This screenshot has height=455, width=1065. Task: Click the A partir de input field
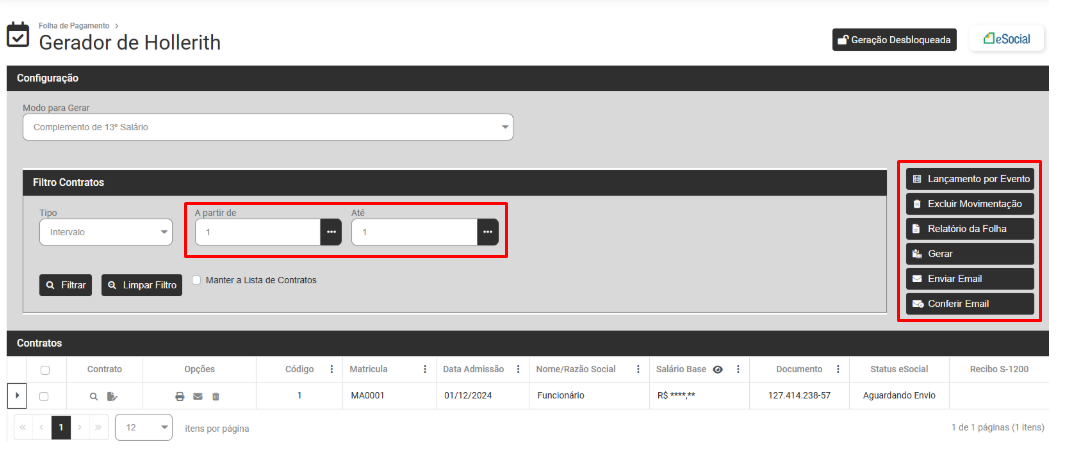pyautogui.click(x=257, y=232)
